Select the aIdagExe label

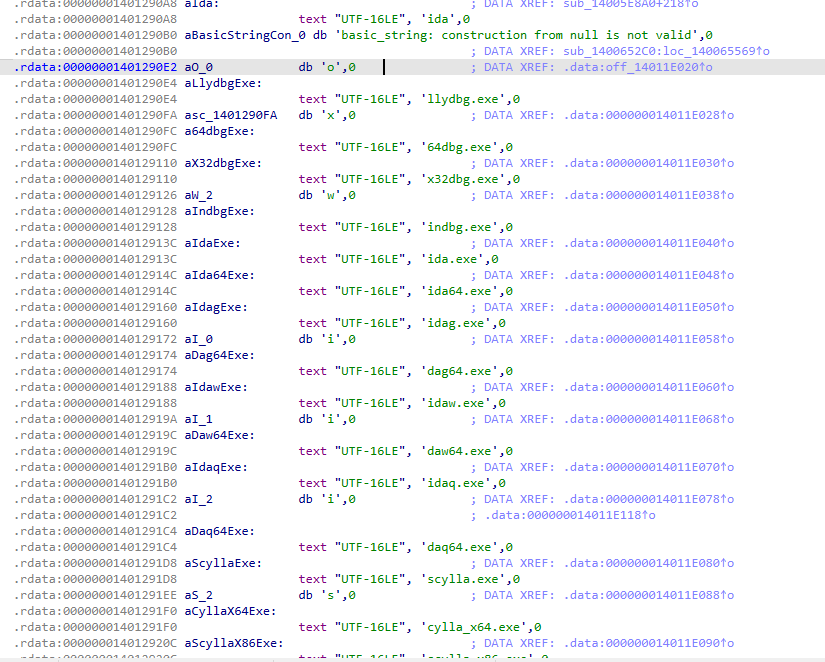217,307
